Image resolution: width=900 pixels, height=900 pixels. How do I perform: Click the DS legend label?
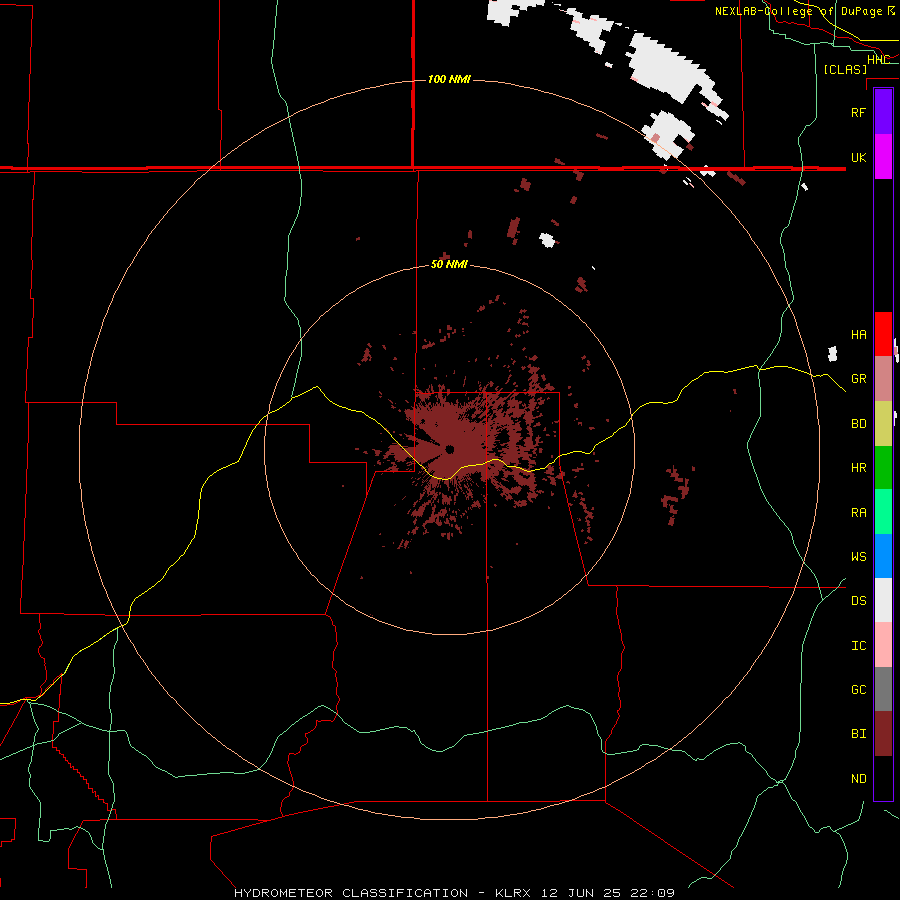858,601
